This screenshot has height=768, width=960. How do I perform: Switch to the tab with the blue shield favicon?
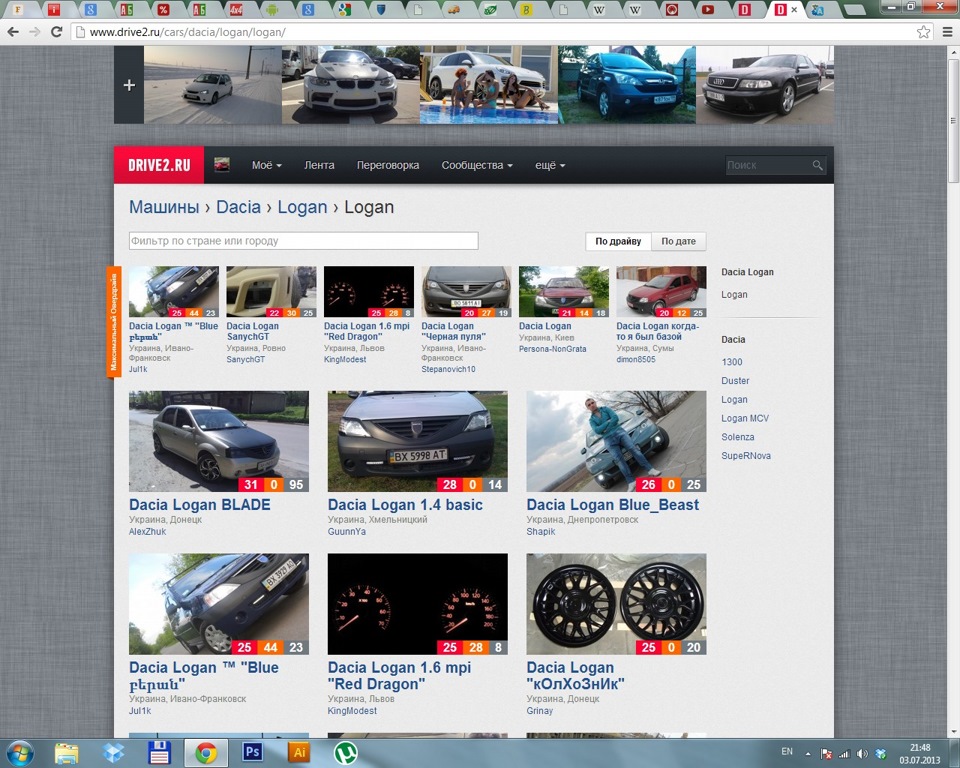coord(381,10)
